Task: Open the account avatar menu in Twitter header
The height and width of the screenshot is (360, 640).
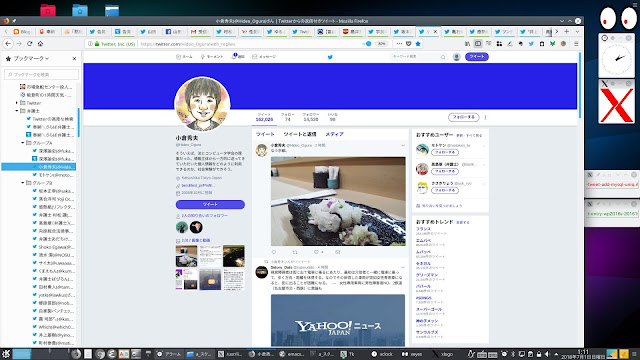Action: pos(457,57)
